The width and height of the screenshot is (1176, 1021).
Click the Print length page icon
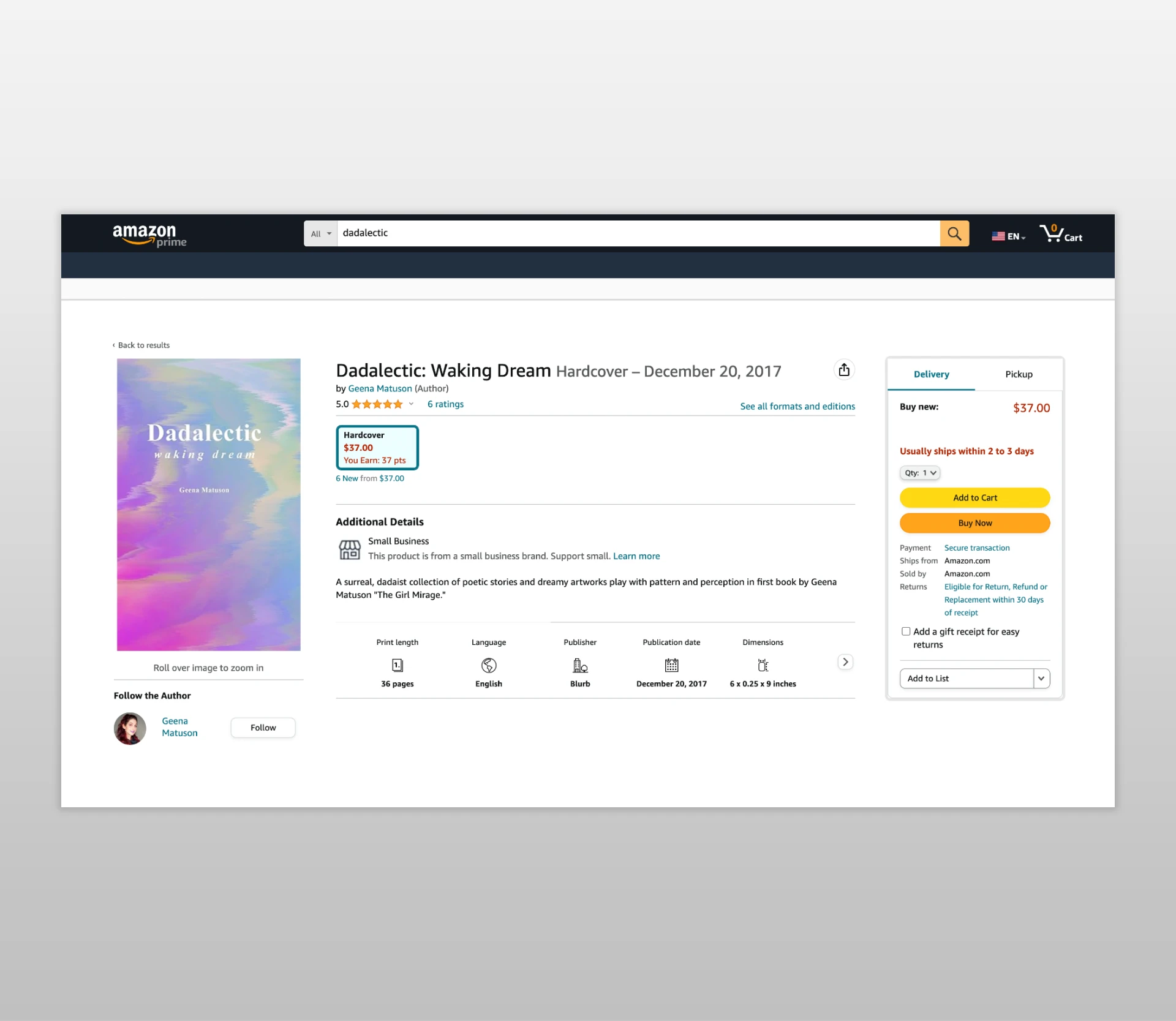(397, 665)
